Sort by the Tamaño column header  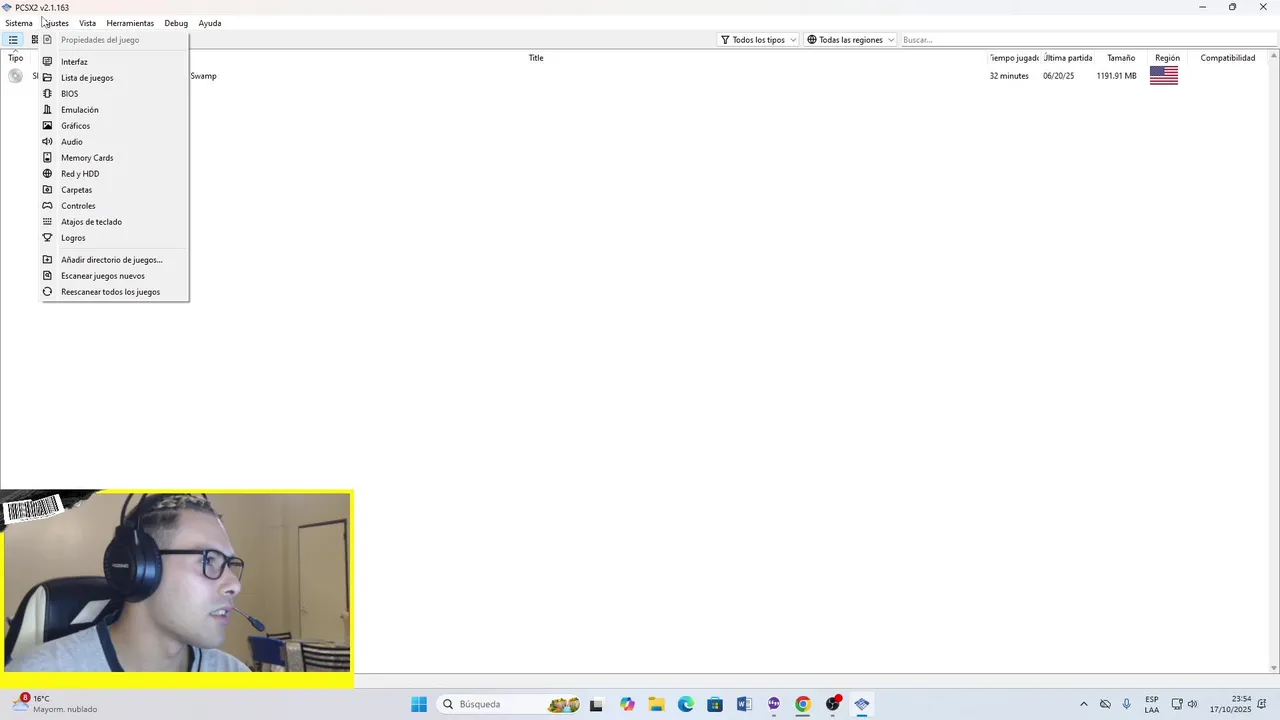pos(1121,58)
